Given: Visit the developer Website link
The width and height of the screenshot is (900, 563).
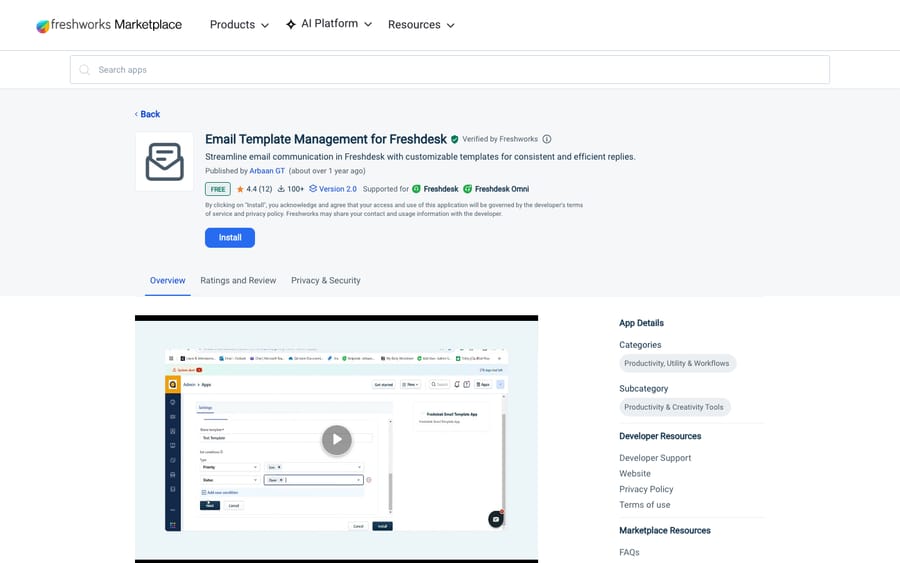Looking at the screenshot, I should pyautogui.click(x=635, y=473).
